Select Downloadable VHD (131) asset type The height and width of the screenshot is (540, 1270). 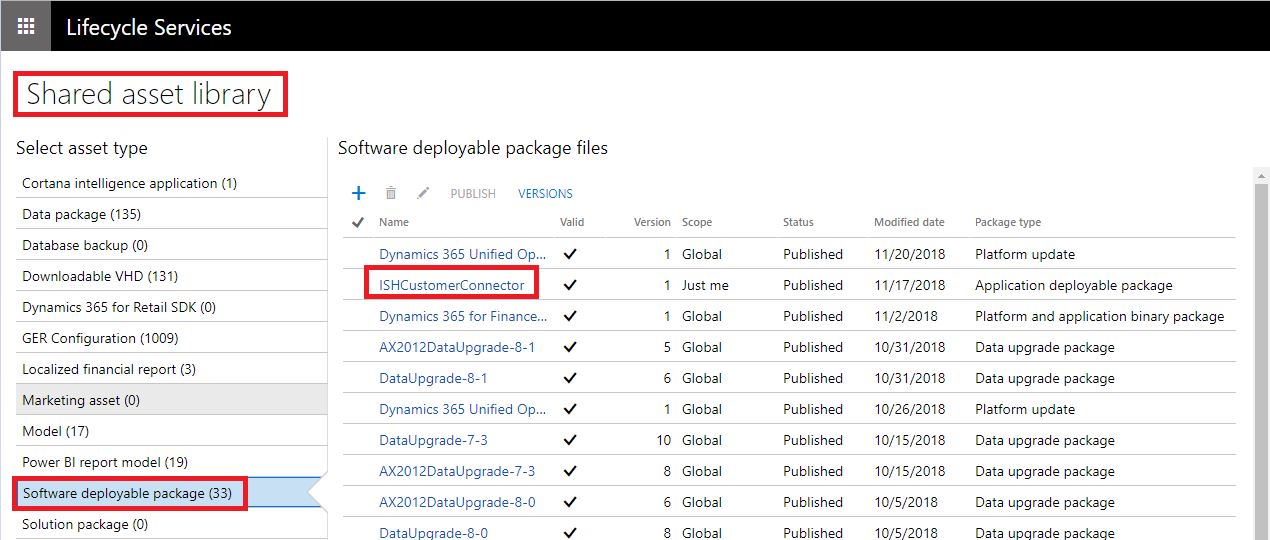[x=171, y=276]
